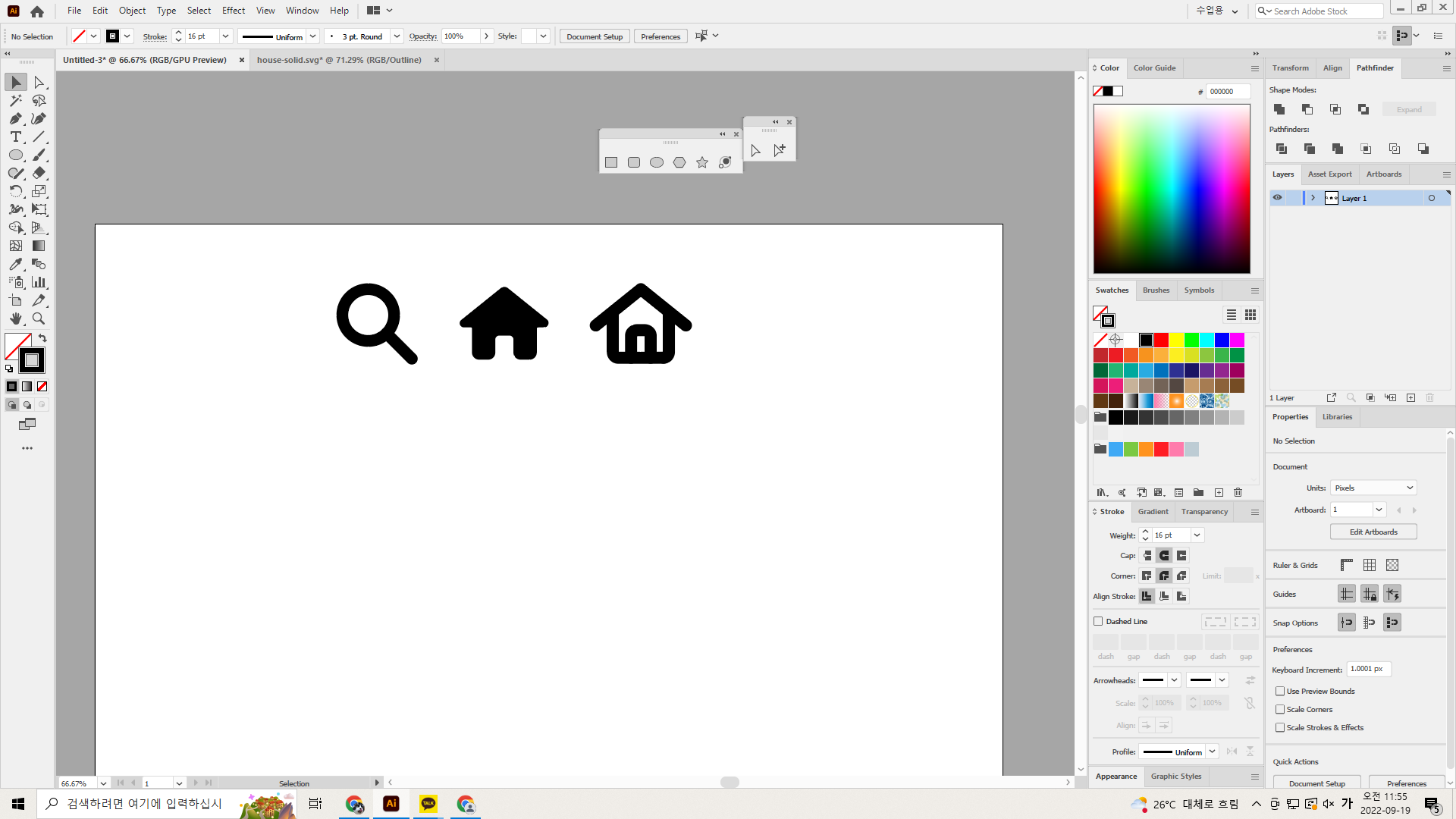
Task: Click the Divide pathfinder icon
Action: coord(1282,149)
